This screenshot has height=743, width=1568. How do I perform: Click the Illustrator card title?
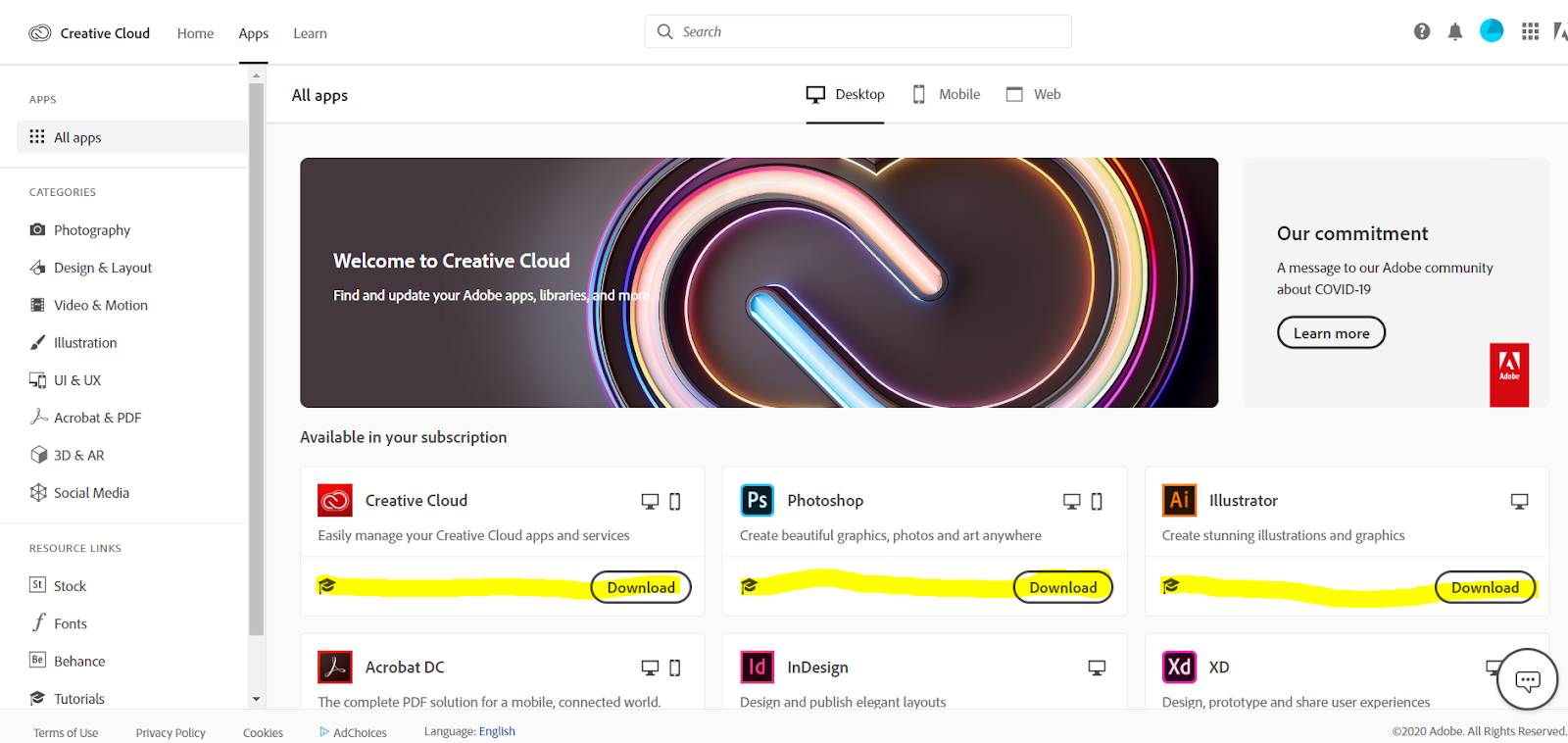click(1244, 500)
